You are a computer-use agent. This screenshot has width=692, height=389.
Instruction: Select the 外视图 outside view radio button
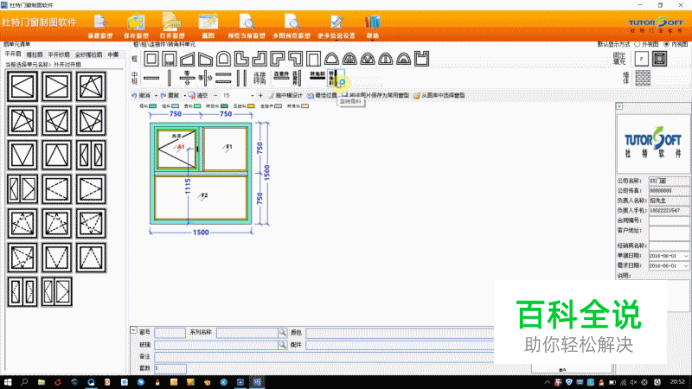tap(637, 44)
